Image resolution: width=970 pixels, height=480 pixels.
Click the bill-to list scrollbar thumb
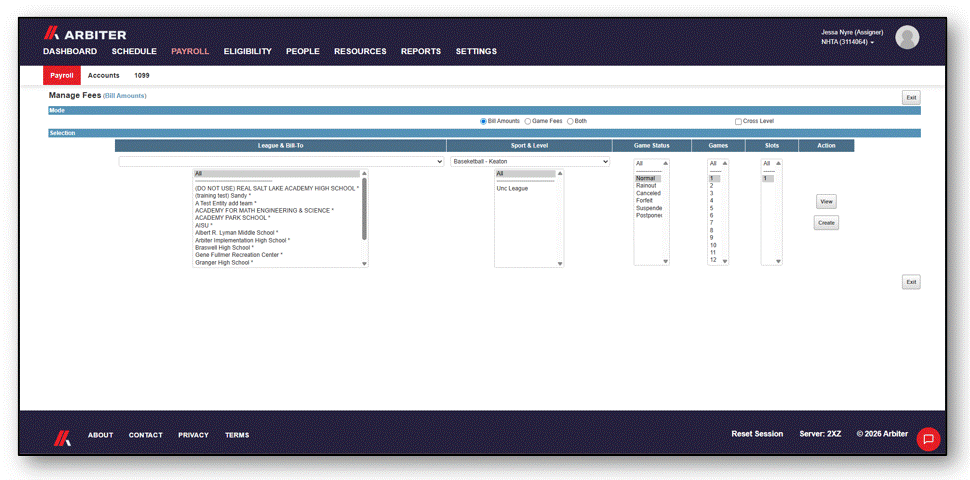[x=364, y=208]
